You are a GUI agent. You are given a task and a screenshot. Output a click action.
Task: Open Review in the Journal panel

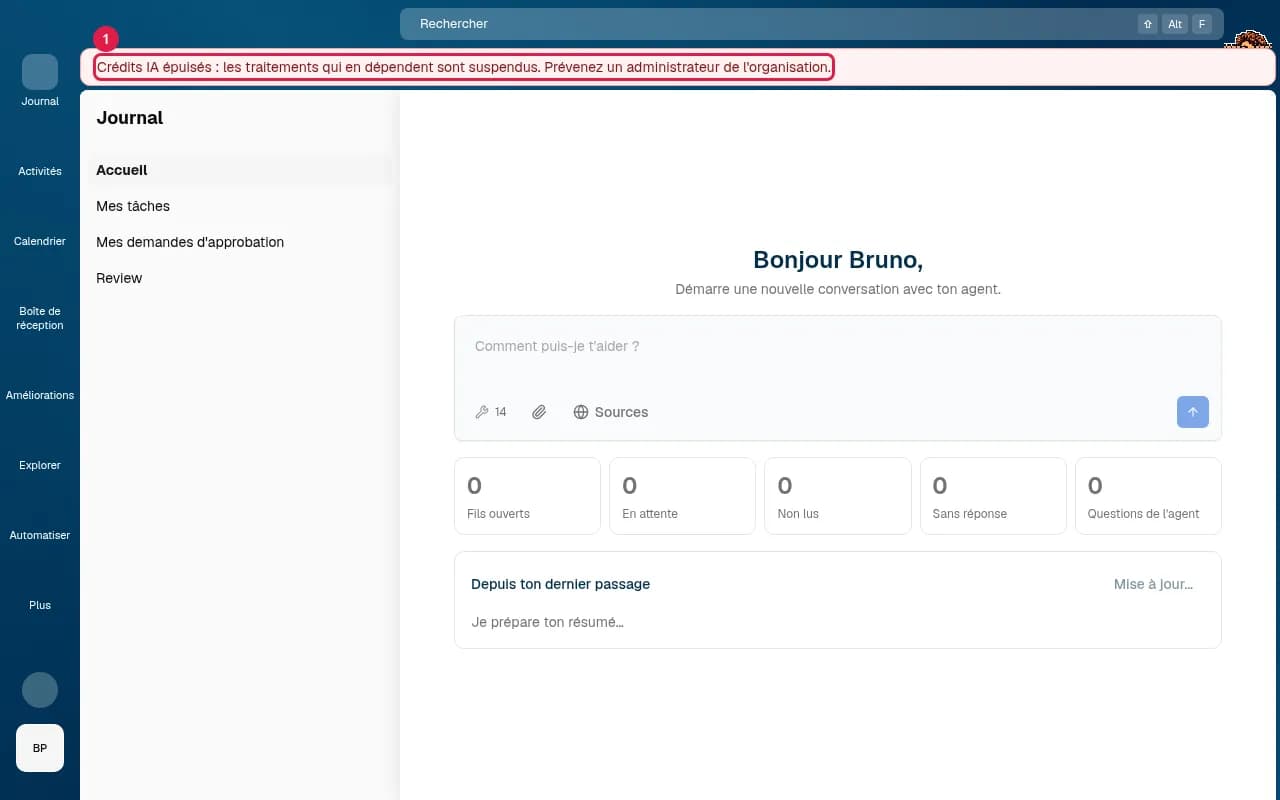pos(240,278)
